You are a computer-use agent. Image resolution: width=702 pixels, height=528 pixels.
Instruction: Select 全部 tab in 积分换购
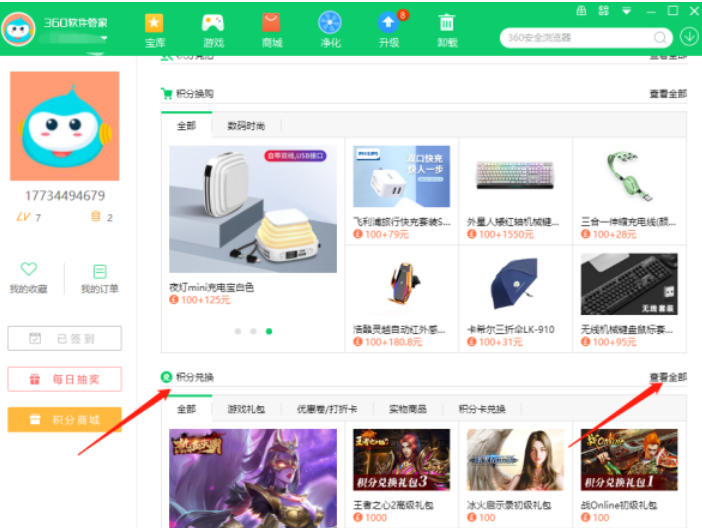[x=186, y=126]
